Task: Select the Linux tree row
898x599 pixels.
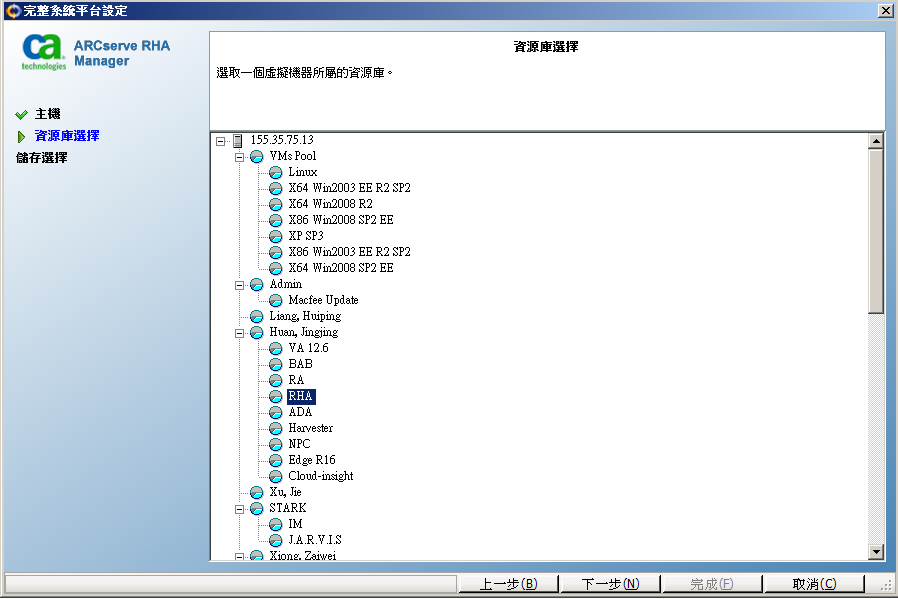Action: pyautogui.click(x=302, y=172)
